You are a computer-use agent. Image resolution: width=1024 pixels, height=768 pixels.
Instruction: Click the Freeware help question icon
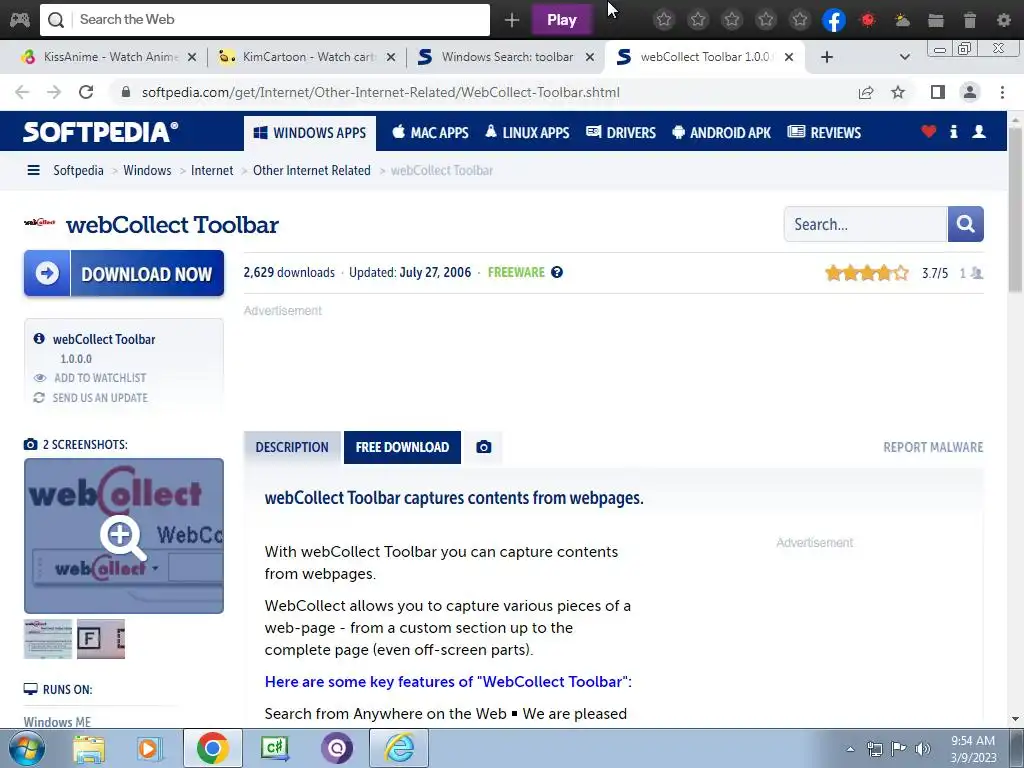[x=557, y=272]
